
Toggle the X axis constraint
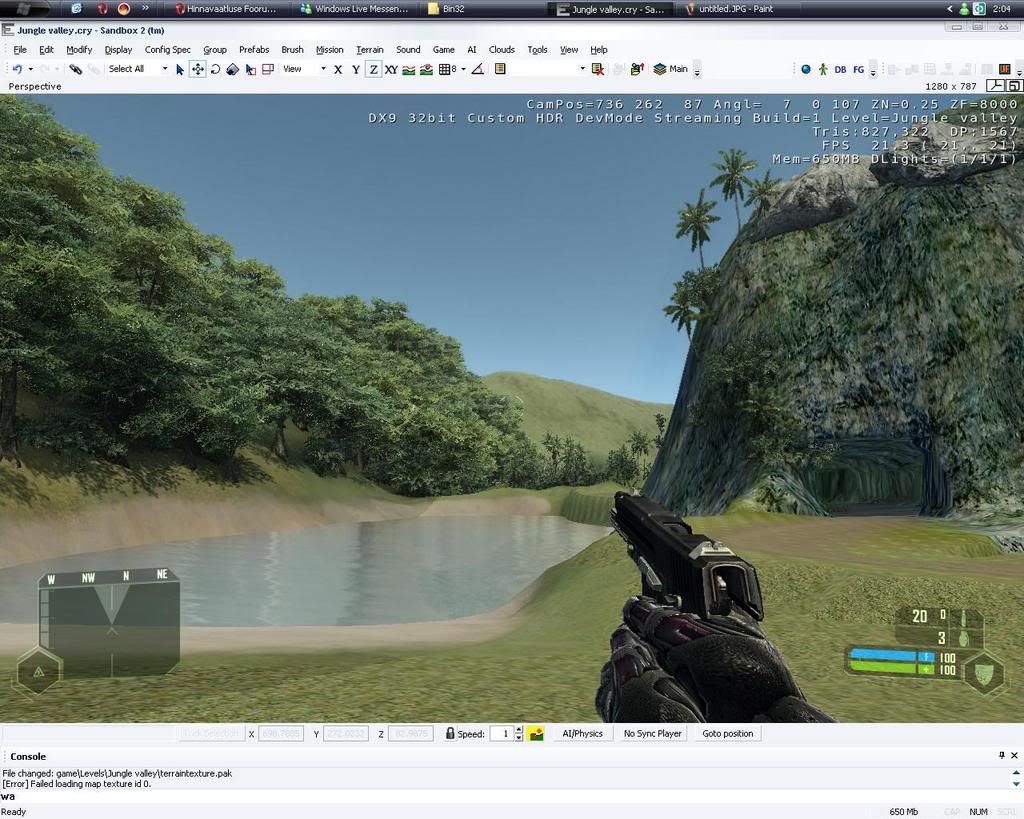(x=338, y=69)
